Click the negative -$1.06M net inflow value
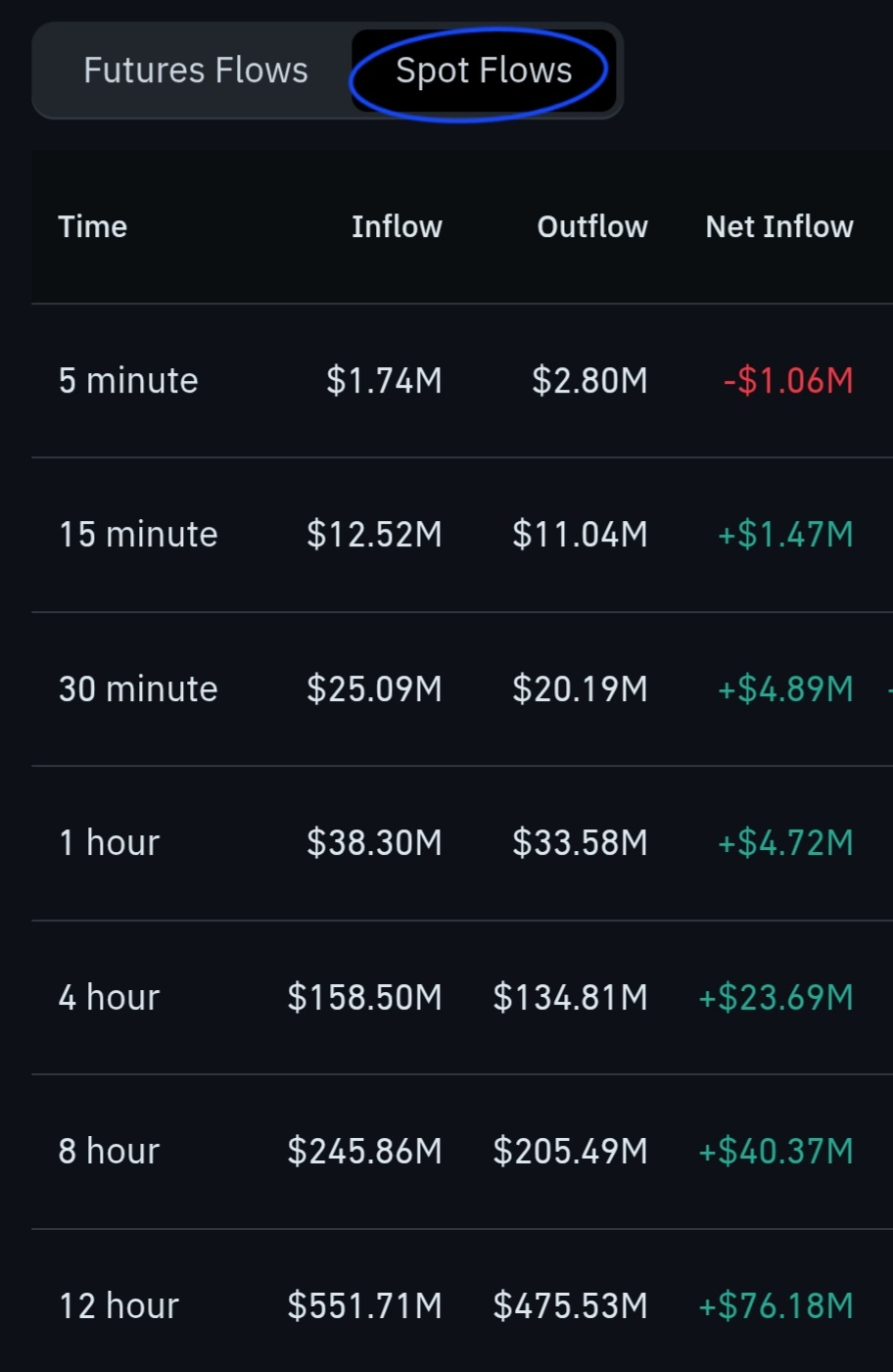The width and height of the screenshot is (893, 1372). pos(788,380)
